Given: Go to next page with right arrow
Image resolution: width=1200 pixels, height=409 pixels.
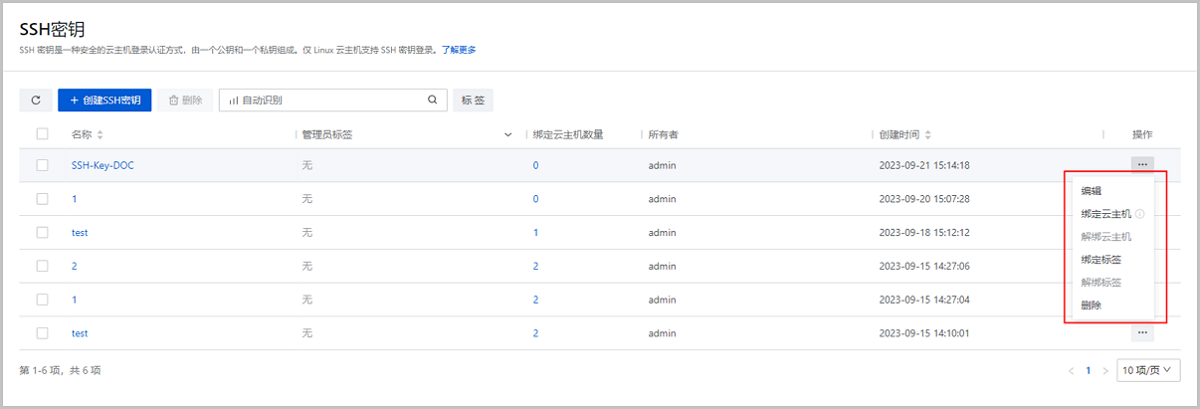Looking at the screenshot, I should pyautogui.click(x=1105, y=370).
